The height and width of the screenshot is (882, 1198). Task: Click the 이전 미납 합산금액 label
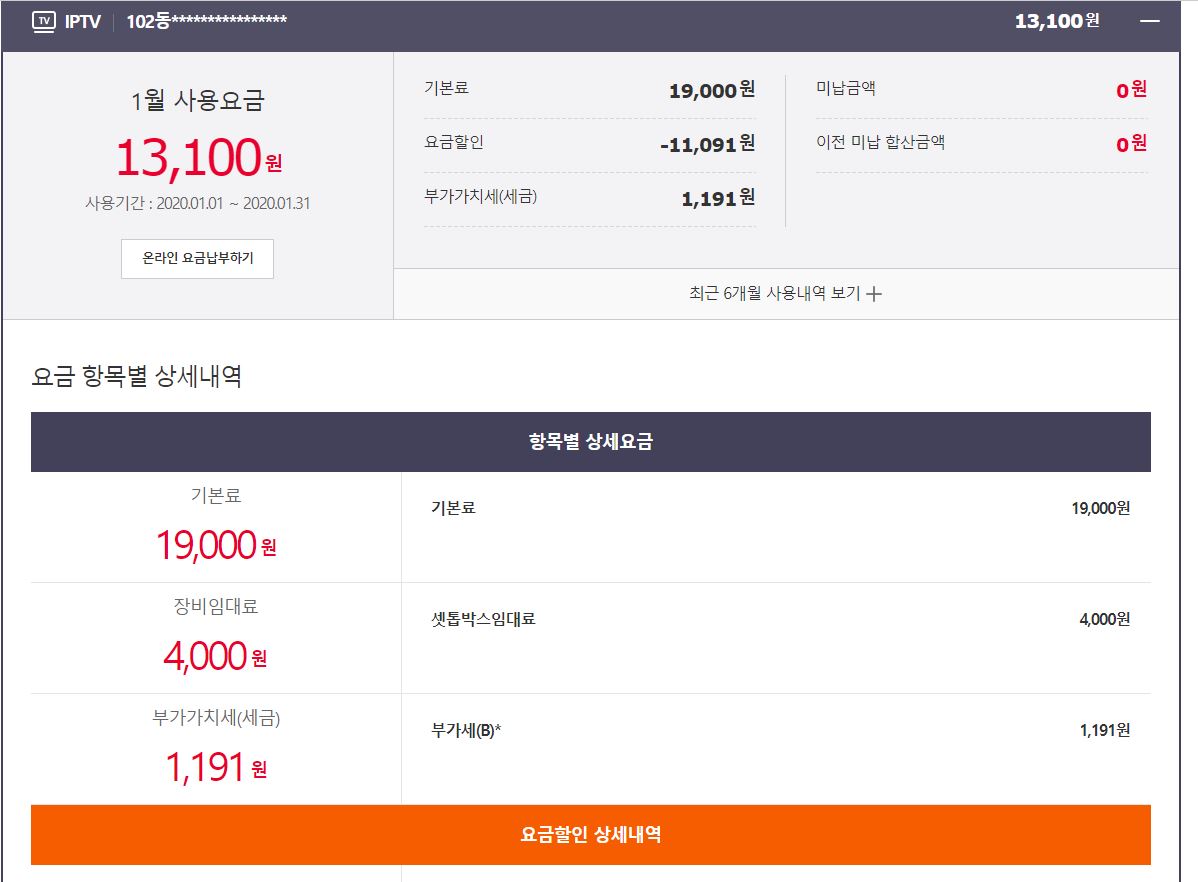click(880, 142)
